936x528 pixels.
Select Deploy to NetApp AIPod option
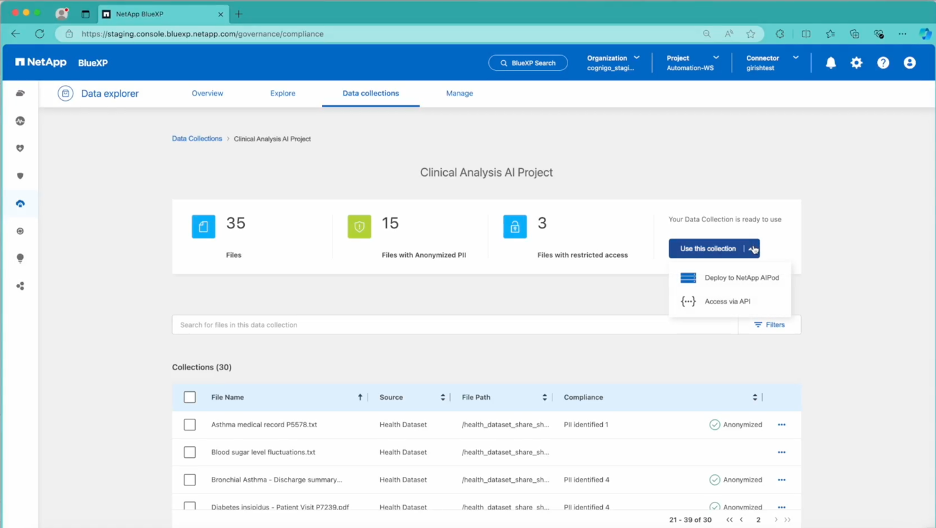740,278
